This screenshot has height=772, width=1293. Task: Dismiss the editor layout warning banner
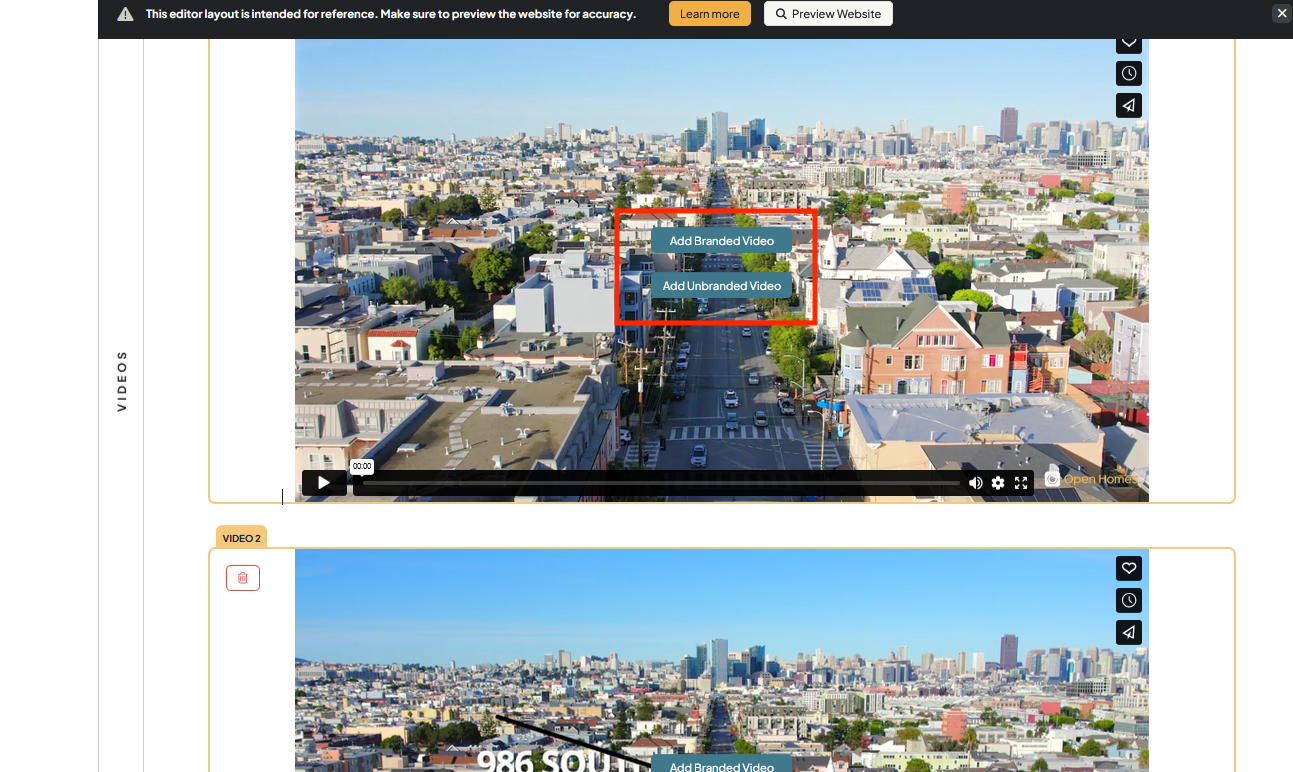(x=1281, y=13)
